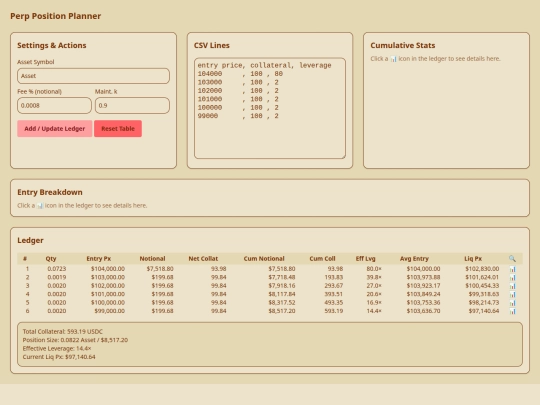This screenshot has height=405, width=540.
Task: Click average entry value $103,636.70
Action: [x=423, y=311]
